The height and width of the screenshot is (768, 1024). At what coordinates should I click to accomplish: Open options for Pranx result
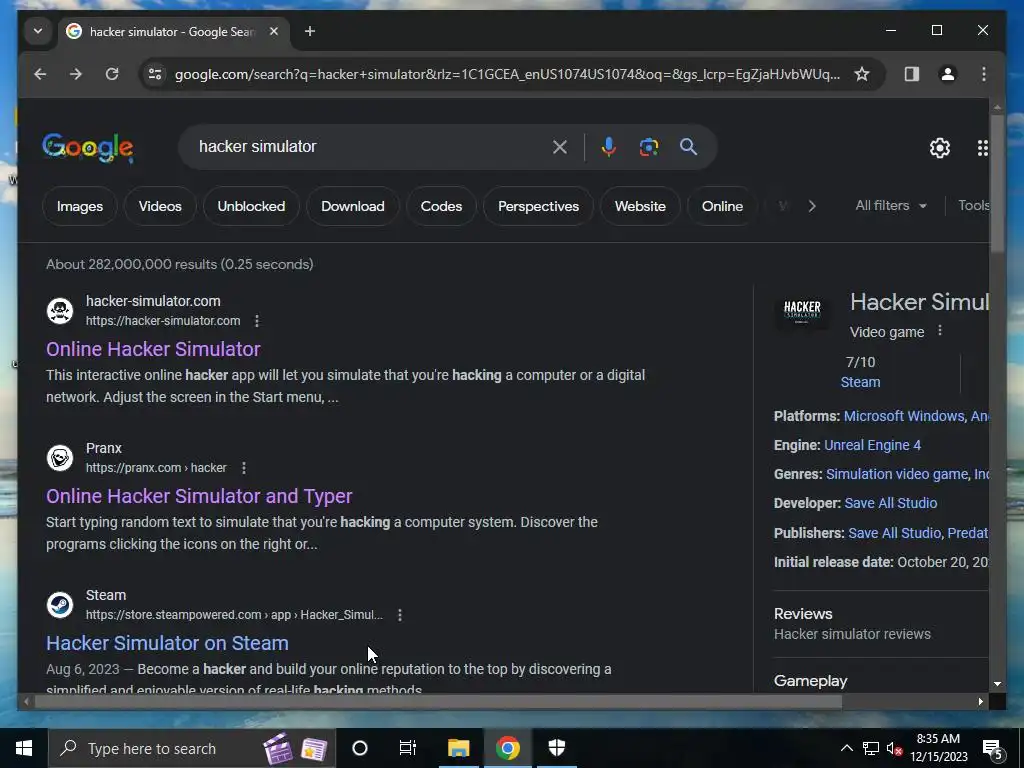pyautogui.click(x=244, y=468)
